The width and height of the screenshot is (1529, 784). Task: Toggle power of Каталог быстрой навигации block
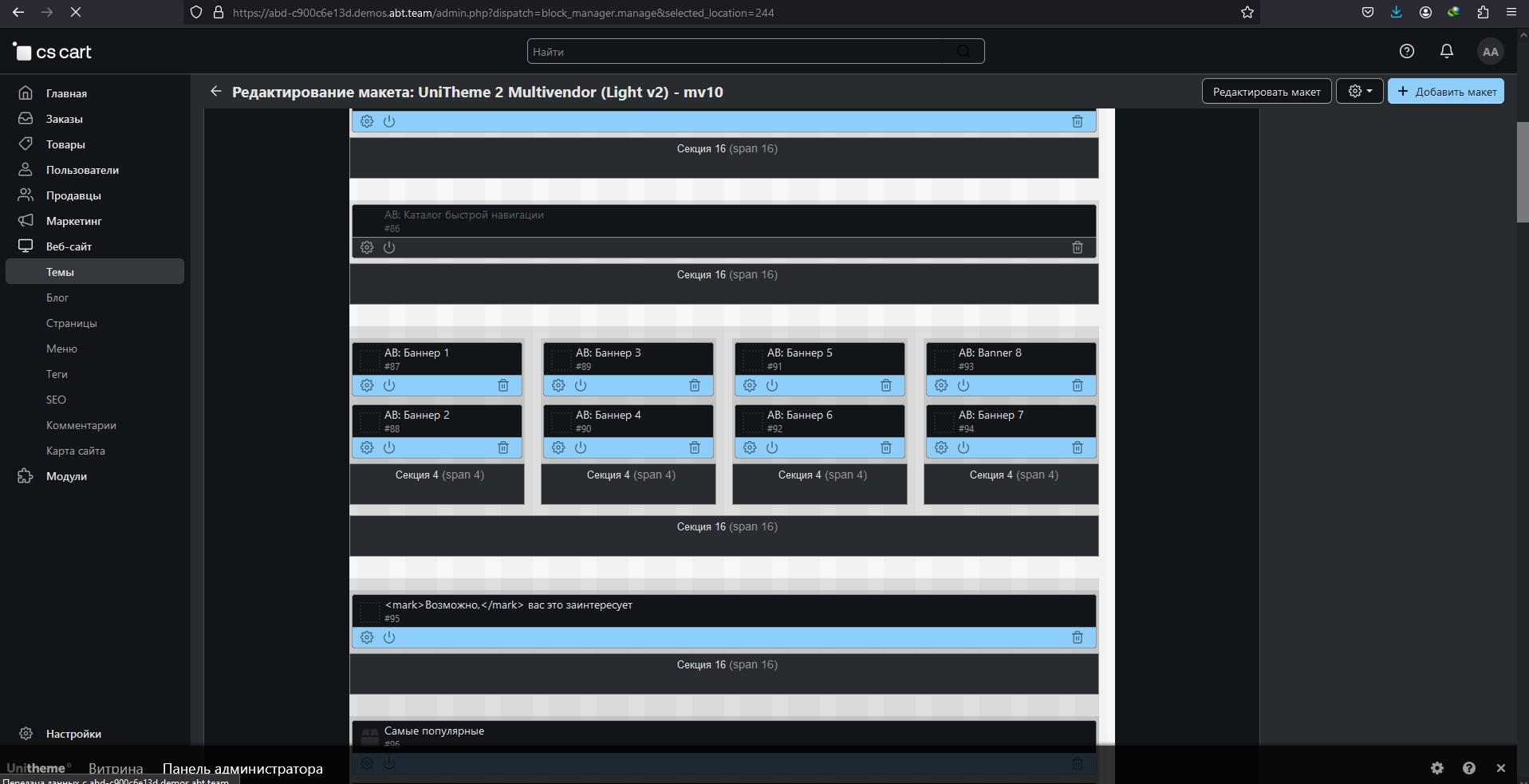pyautogui.click(x=389, y=247)
